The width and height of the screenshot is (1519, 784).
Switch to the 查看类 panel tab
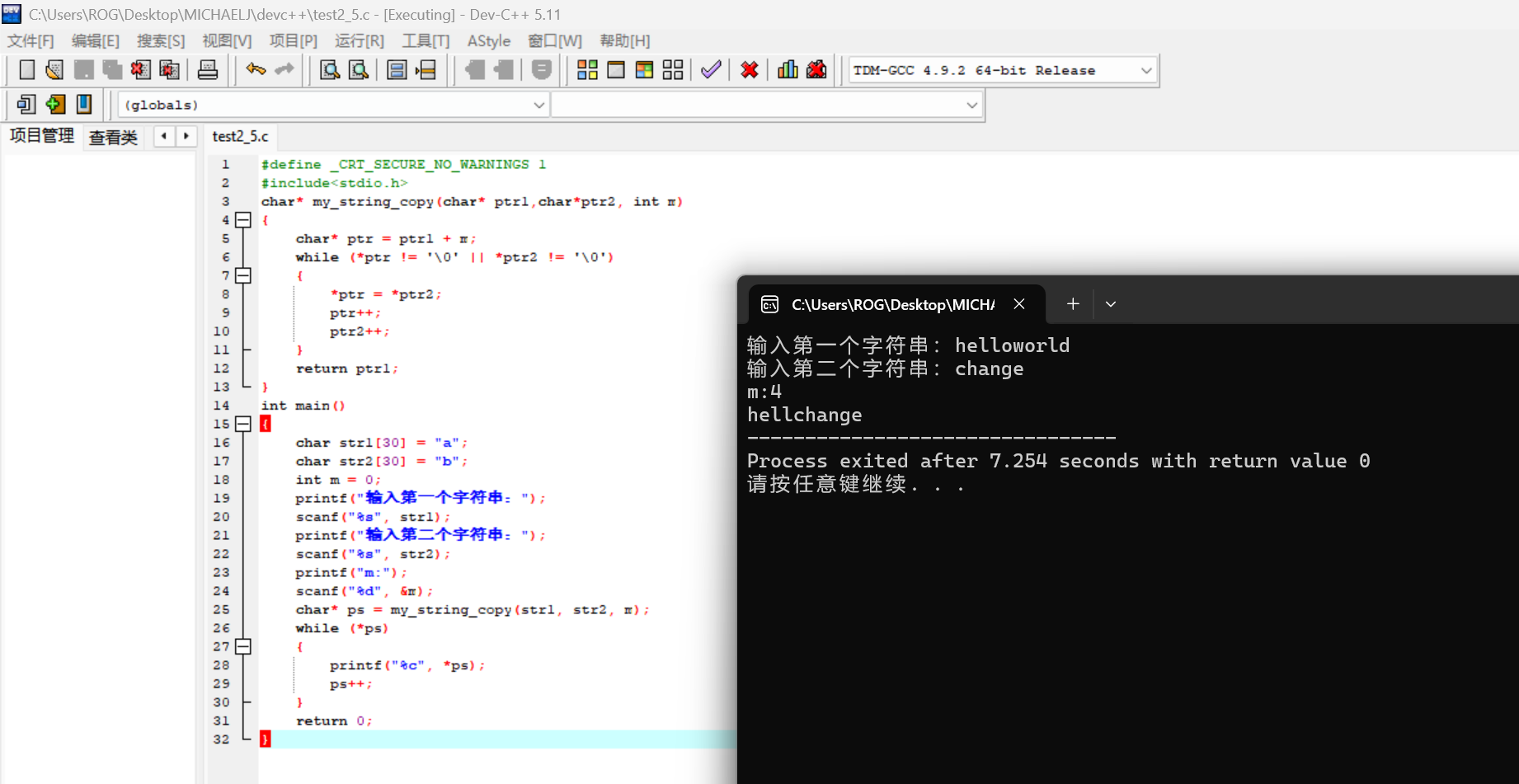113,137
